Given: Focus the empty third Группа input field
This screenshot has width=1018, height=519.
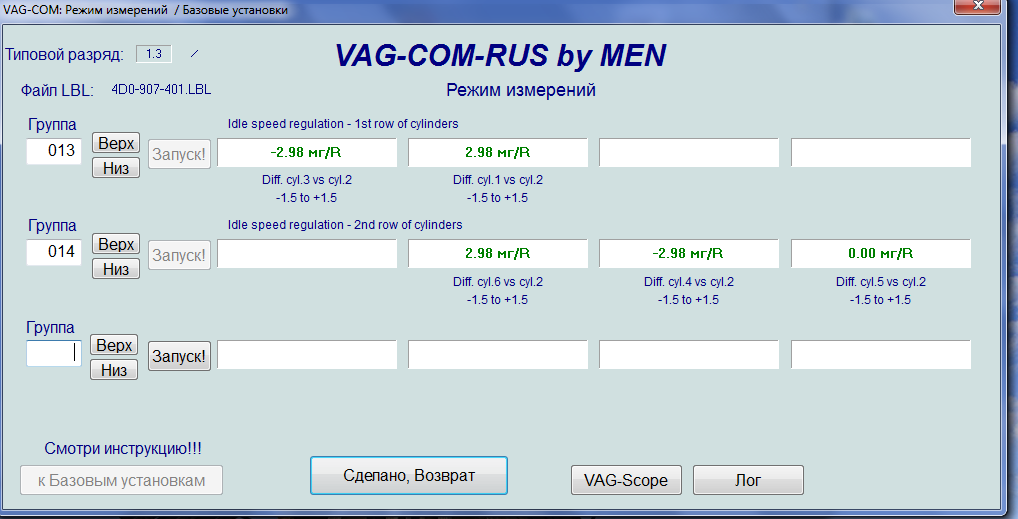Looking at the screenshot, I should pos(54,353).
